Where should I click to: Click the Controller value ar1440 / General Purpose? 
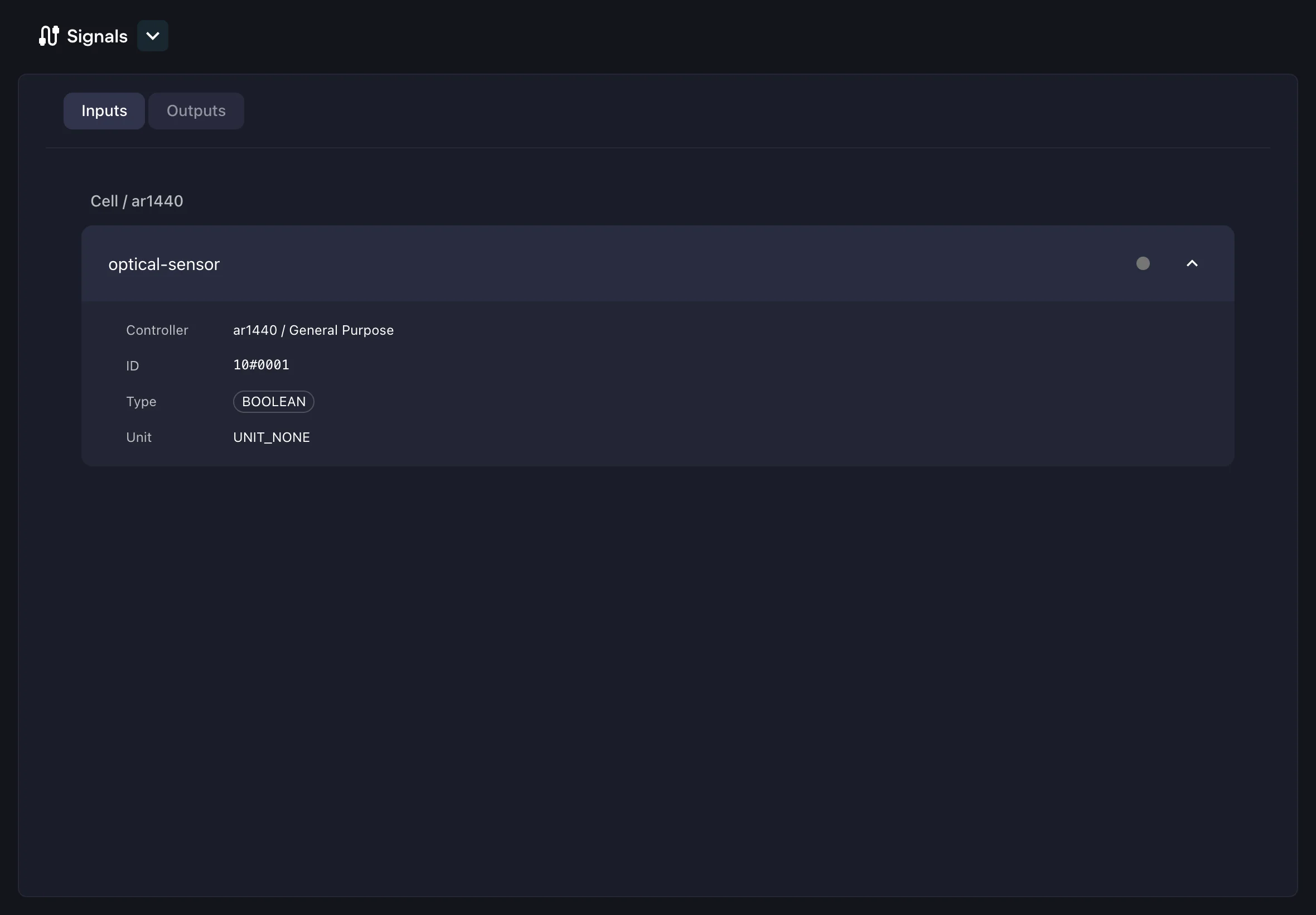[x=313, y=330]
